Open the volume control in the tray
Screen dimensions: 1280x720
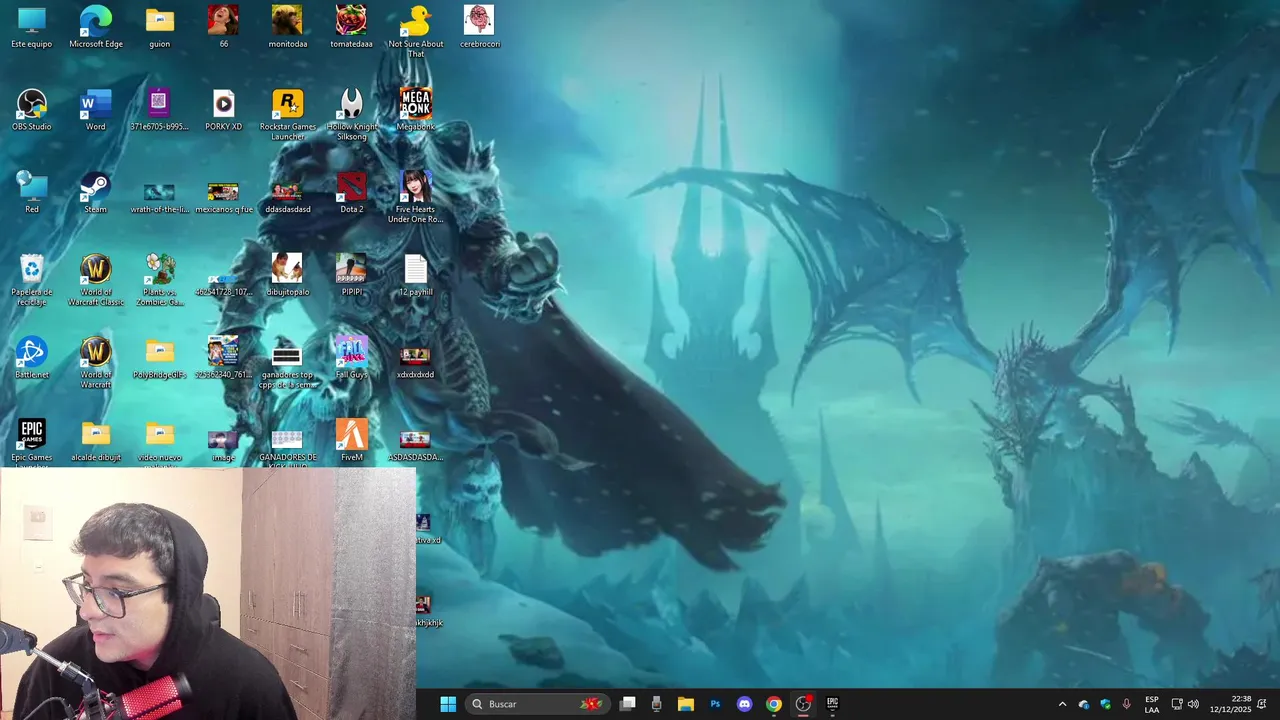[1193, 704]
